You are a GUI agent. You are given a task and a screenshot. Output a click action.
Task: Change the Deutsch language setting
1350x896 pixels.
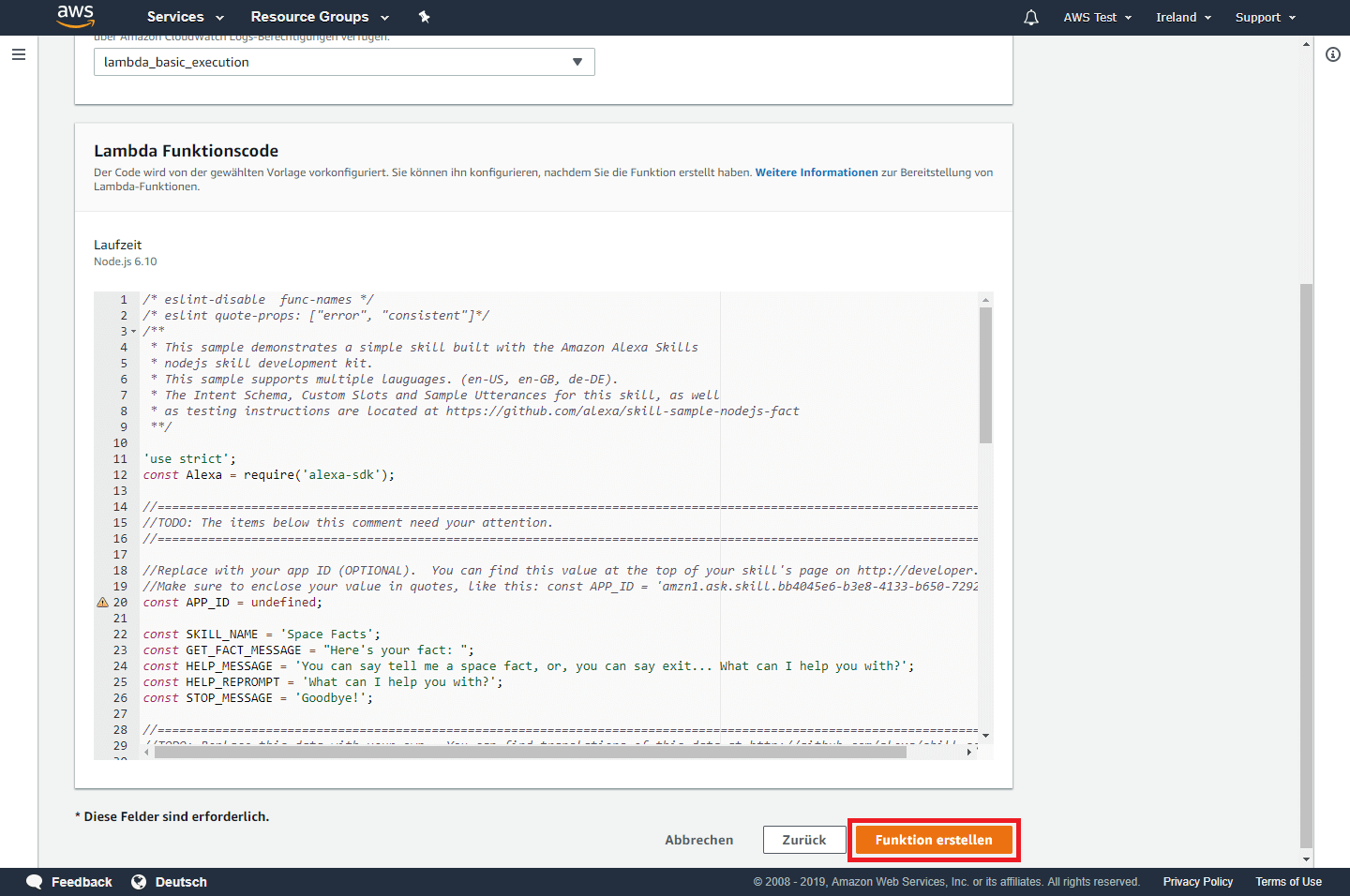coord(181,882)
